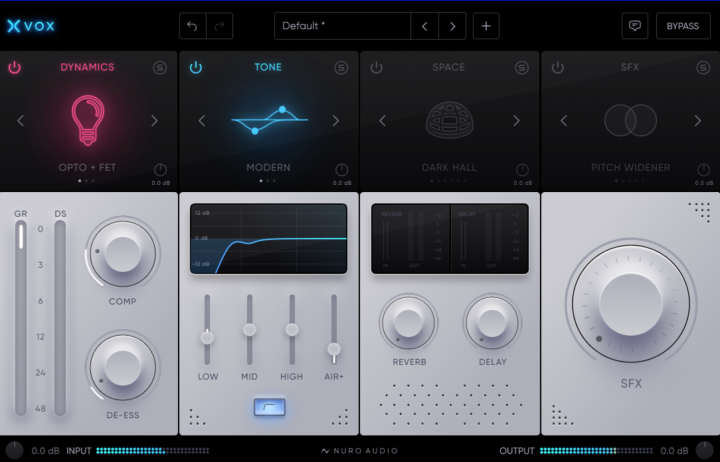720x462 pixels.
Task: Click the Space module gain trim knob
Action: (522, 169)
